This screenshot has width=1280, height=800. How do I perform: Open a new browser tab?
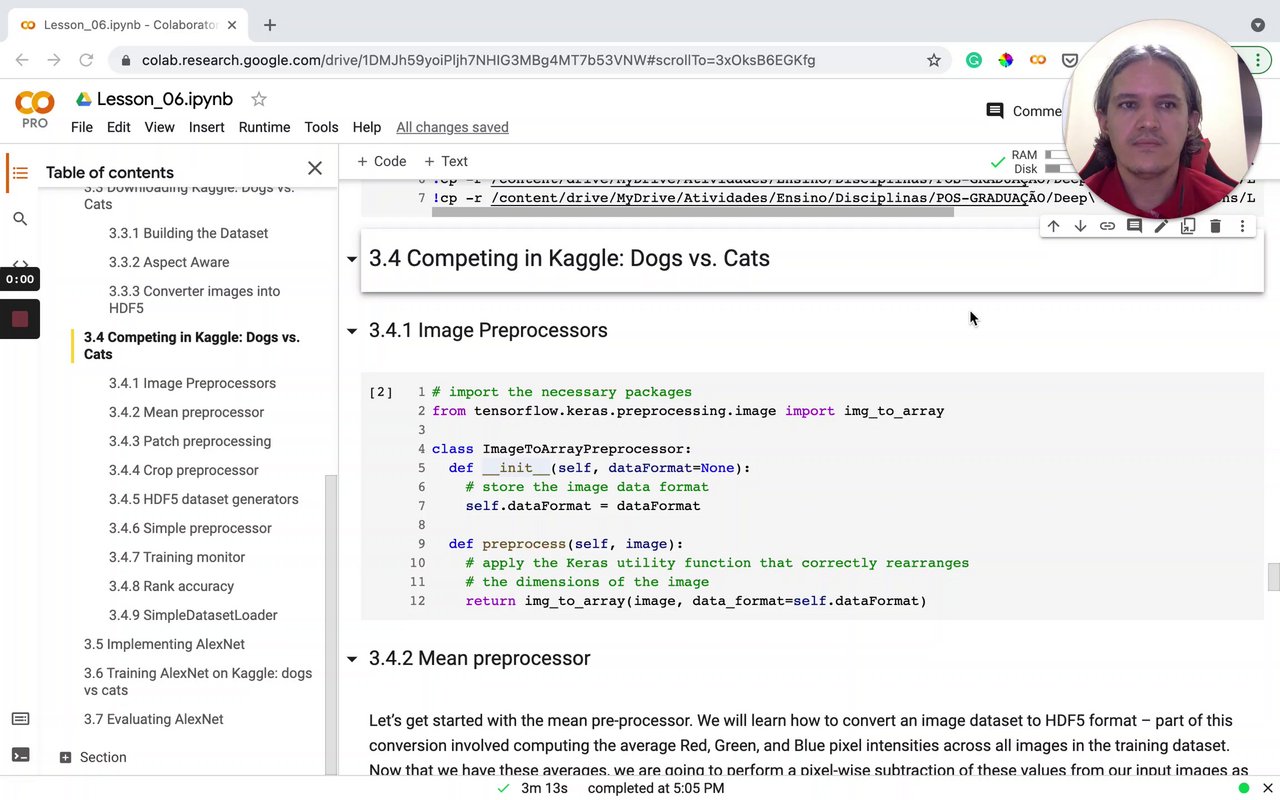pos(270,25)
